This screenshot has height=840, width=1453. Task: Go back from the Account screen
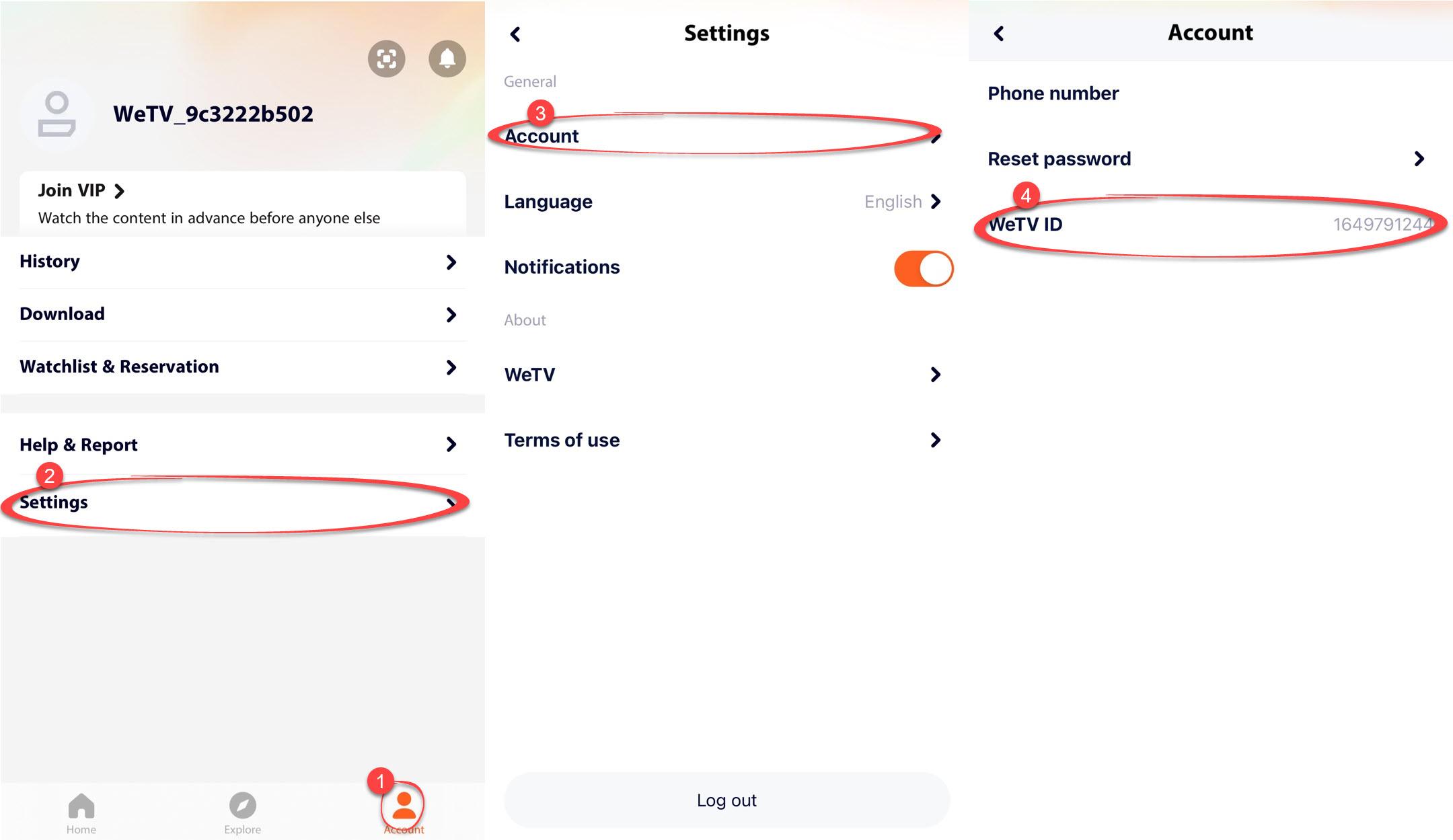[999, 34]
